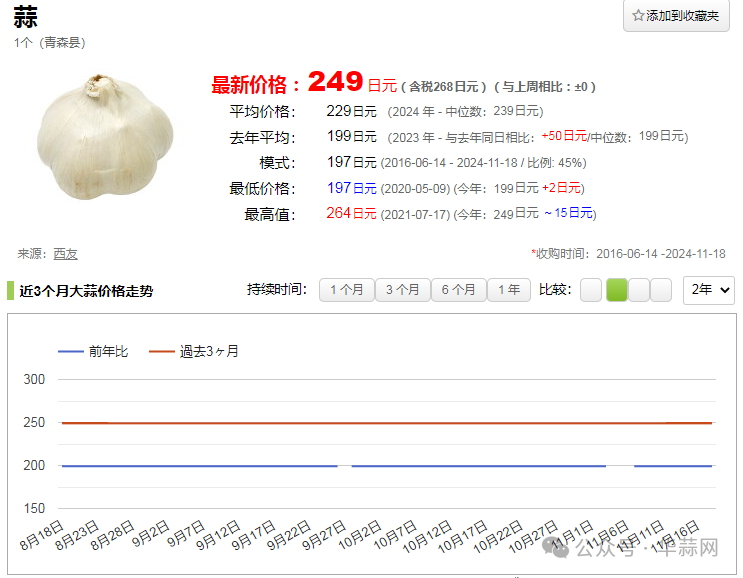
Task: Toggle the fourth compare box
Action: click(x=661, y=290)
